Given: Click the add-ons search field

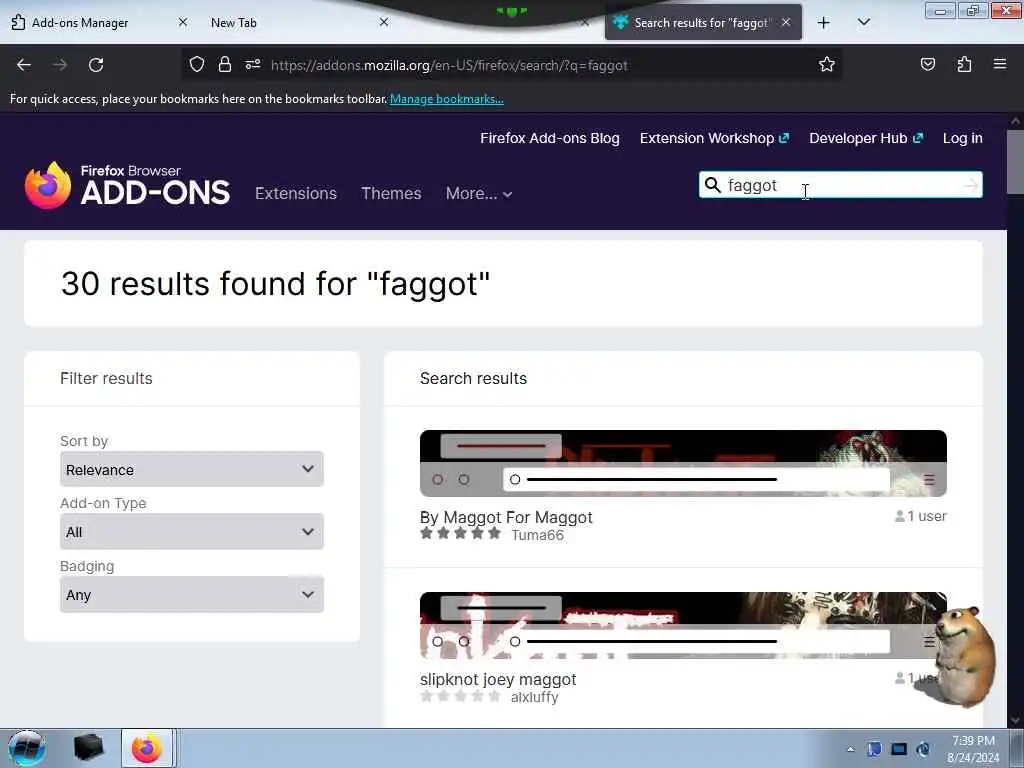Looking at the screenshot, I should click(840, 185).
